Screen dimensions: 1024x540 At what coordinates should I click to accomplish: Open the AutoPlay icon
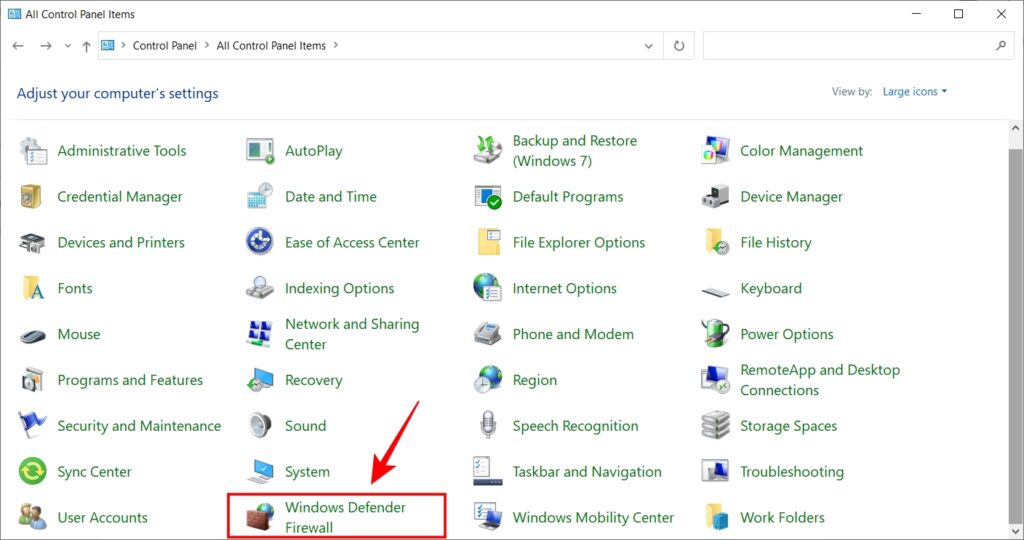(260, 151)
